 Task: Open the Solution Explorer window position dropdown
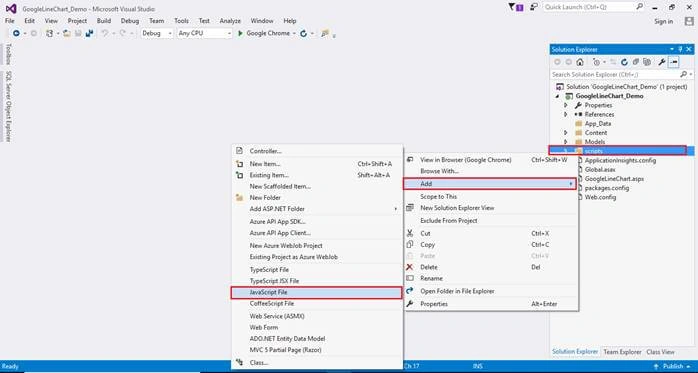click(x=672, y=49)
